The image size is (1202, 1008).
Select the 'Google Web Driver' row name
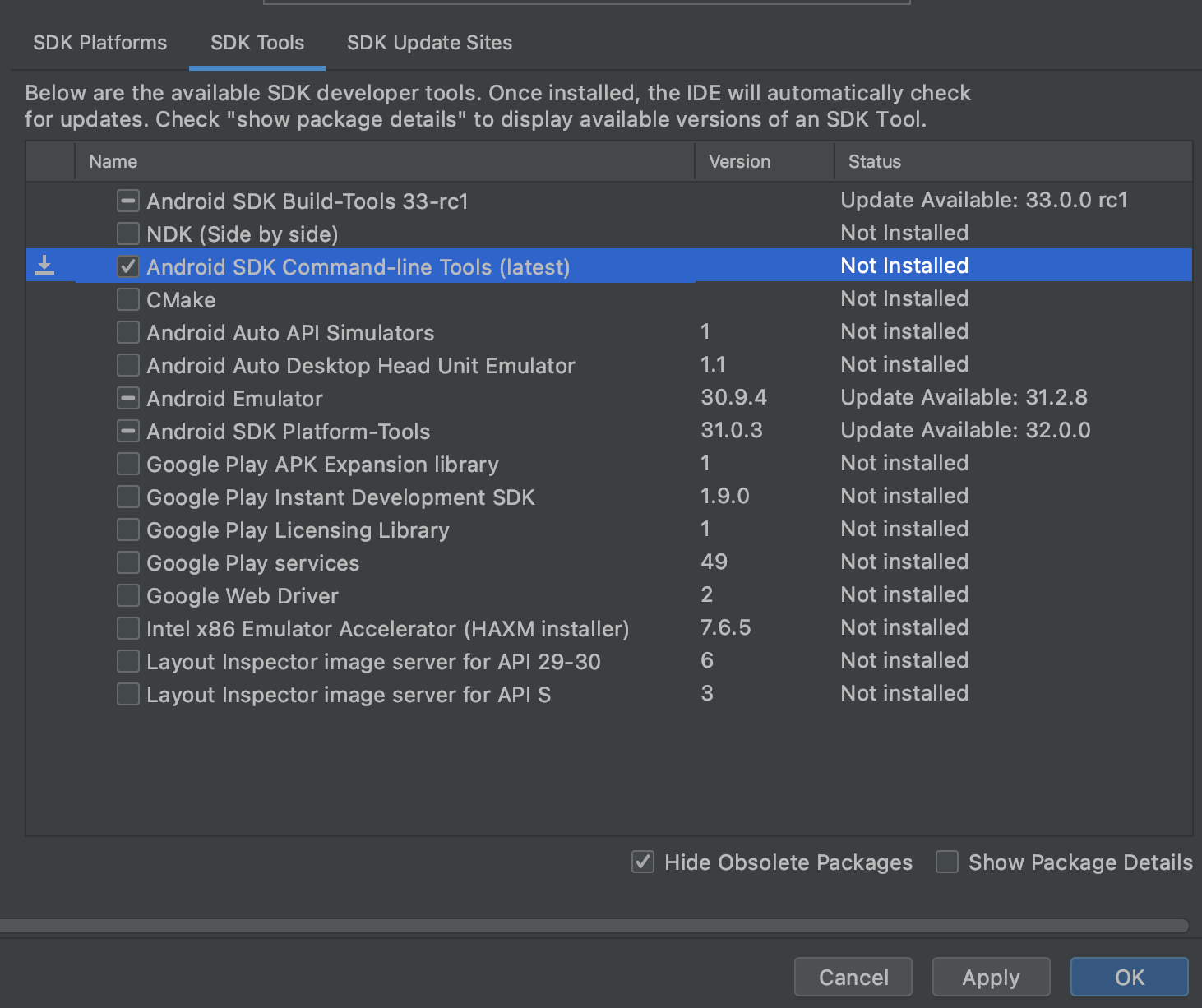243,595
